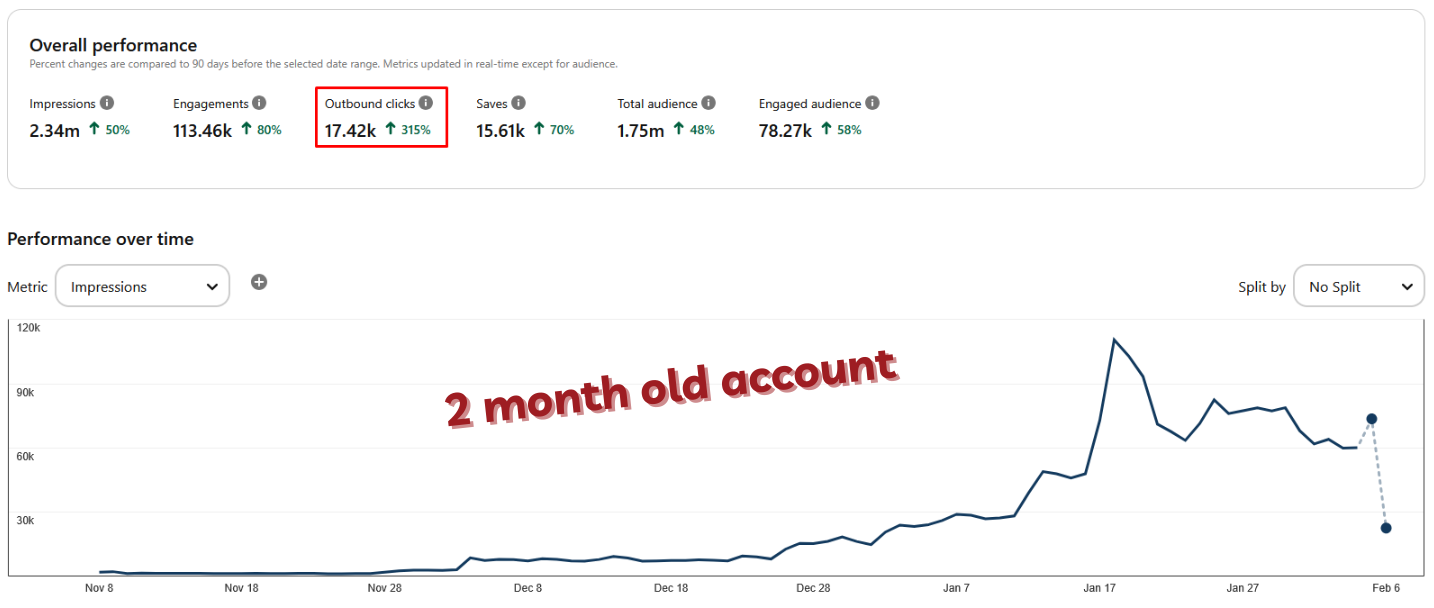The height and width of the screenshot is (608, 1434).
Task: Click the green arrow next to 315%
Action: click(x=391, y=129)
